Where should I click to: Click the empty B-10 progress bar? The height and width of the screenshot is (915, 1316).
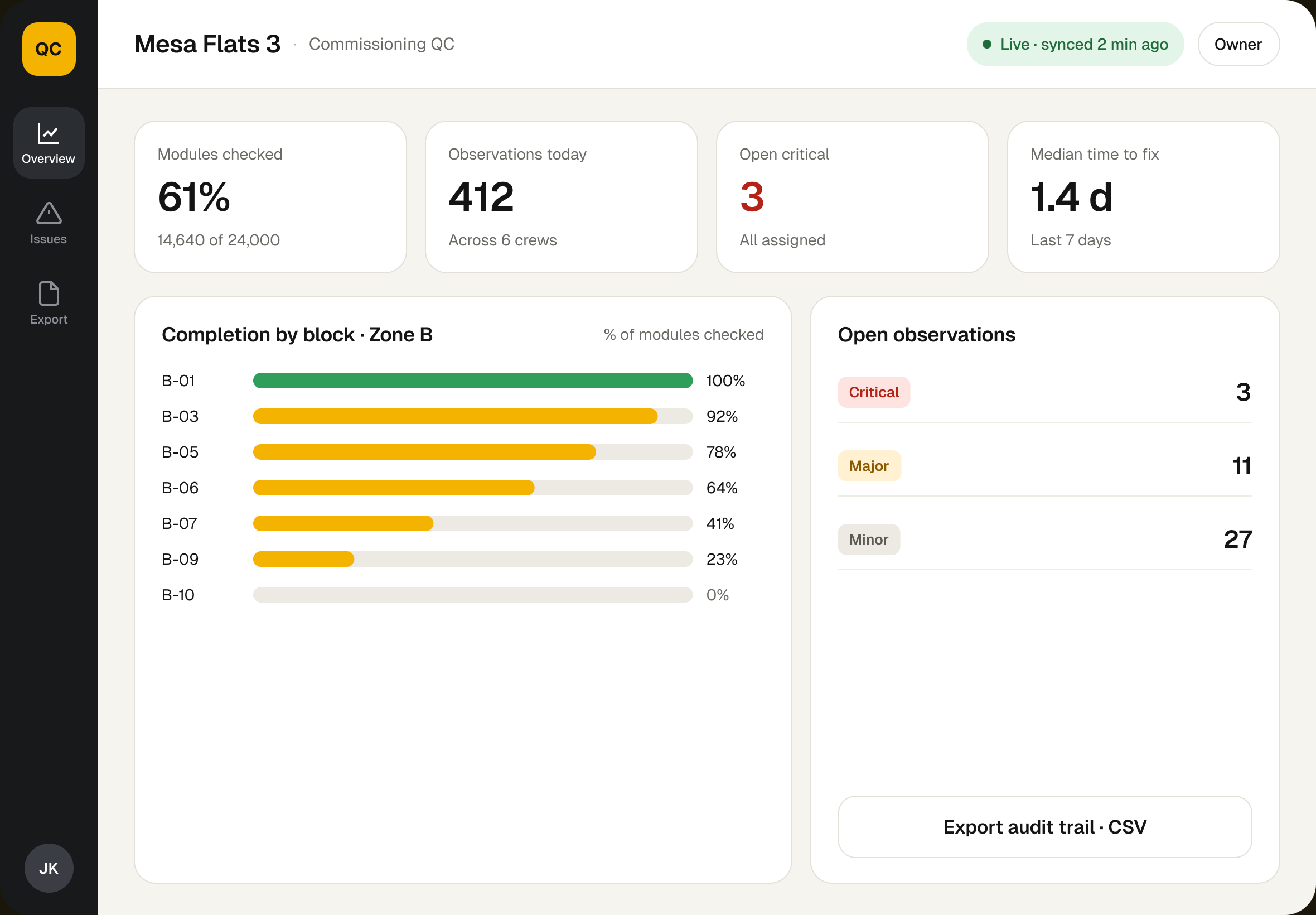pos(473,595)
